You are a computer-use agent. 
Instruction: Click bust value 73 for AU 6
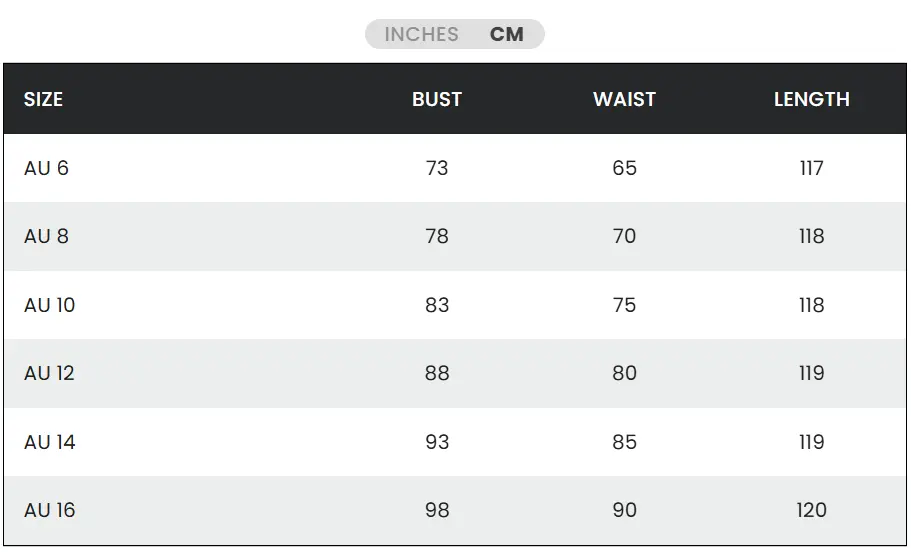click(437, 168)
